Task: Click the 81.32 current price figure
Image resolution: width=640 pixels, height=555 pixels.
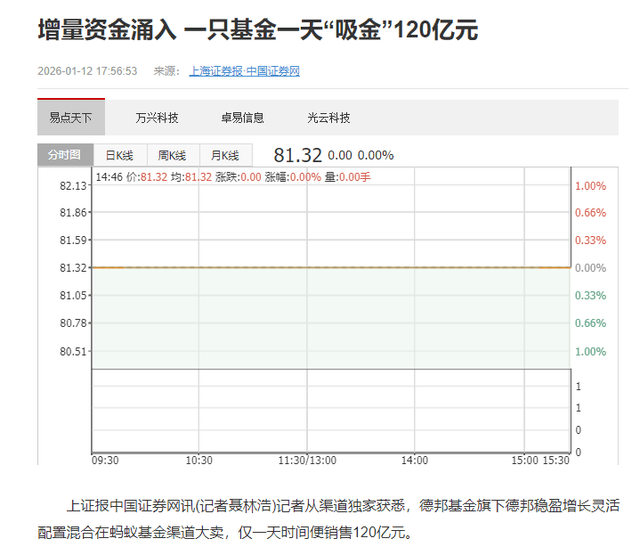Action: (297, 155)
